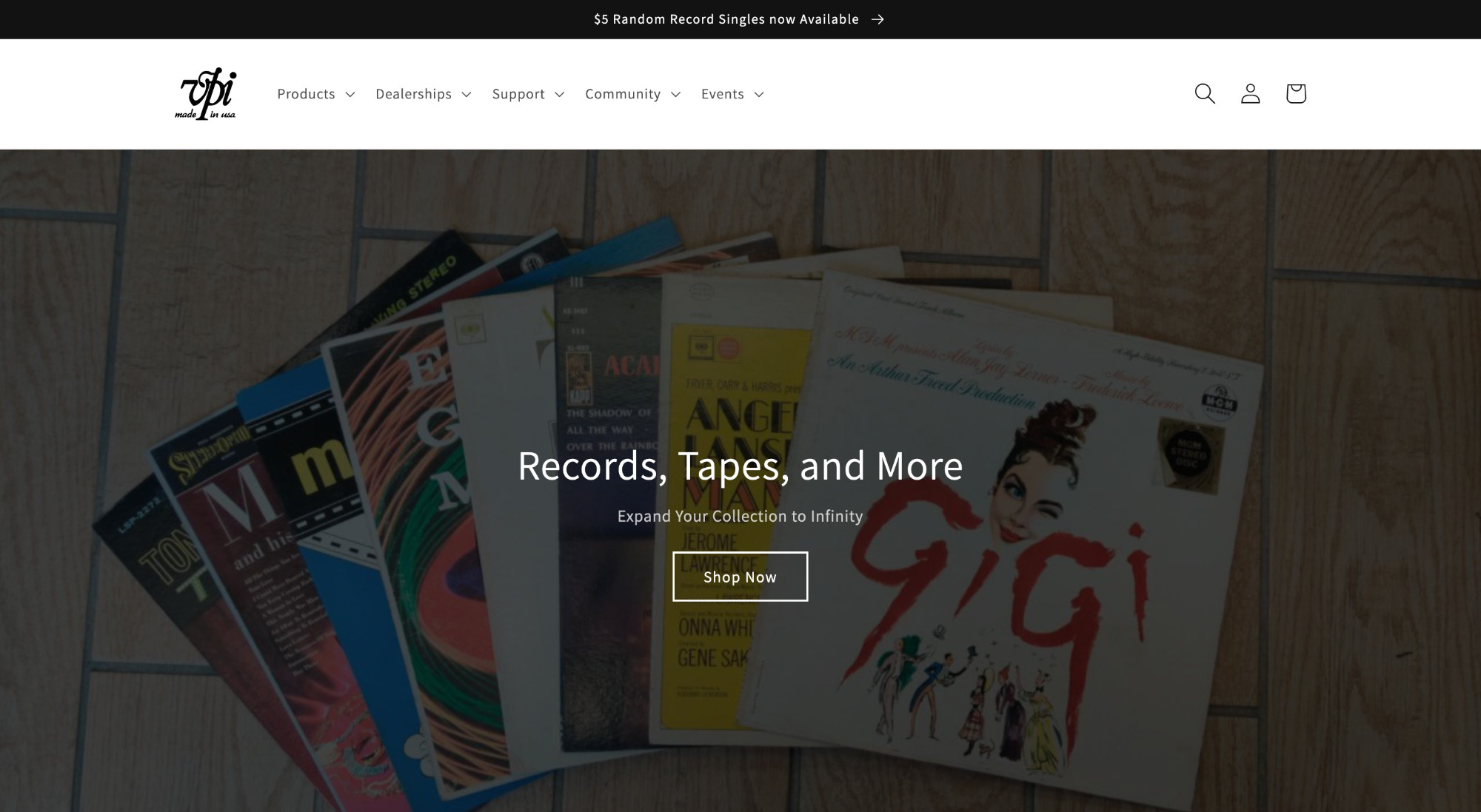Open the Support navigation item

pos(529,94)
